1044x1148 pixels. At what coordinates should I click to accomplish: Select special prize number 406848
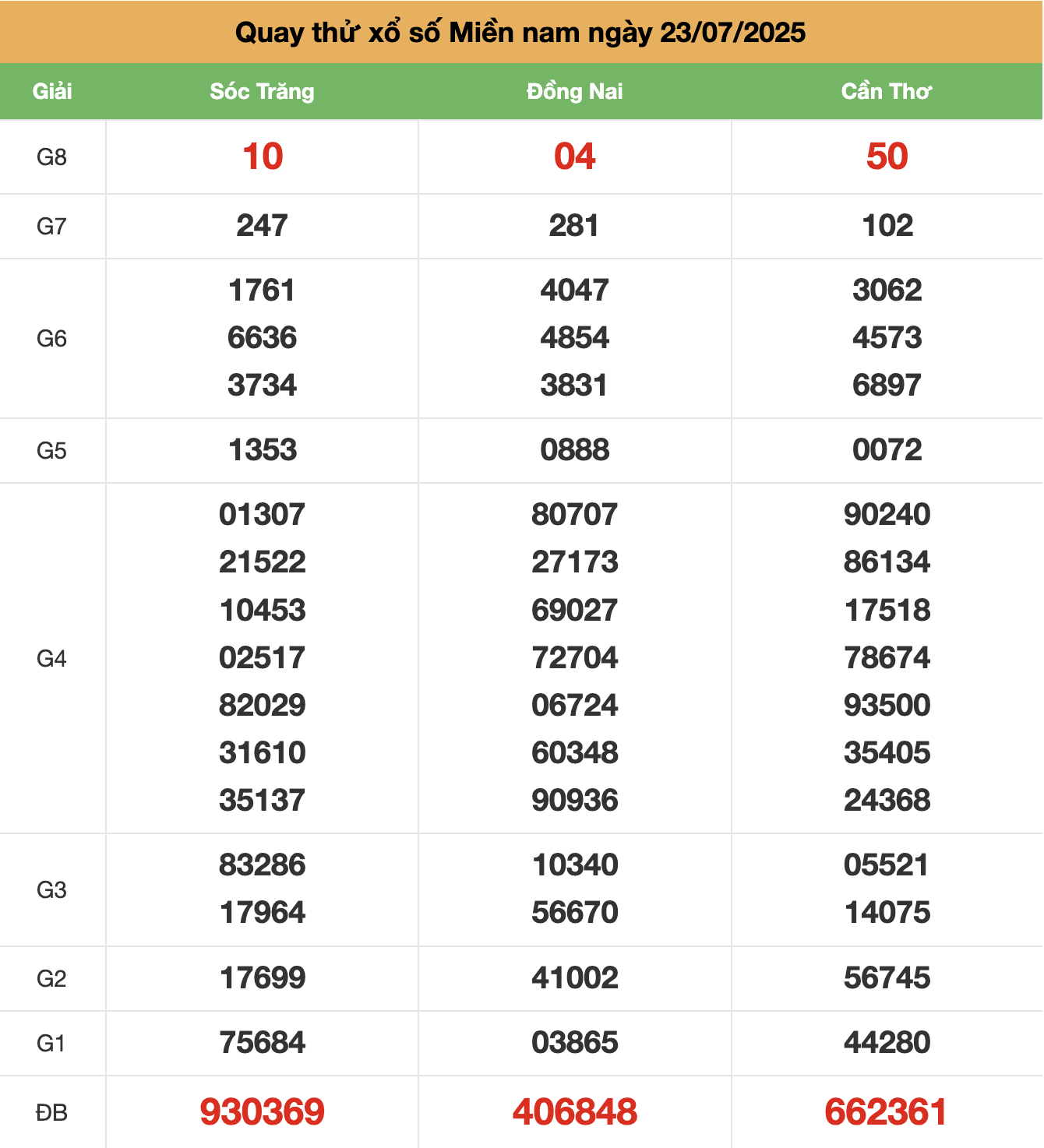pos(574,1111)
